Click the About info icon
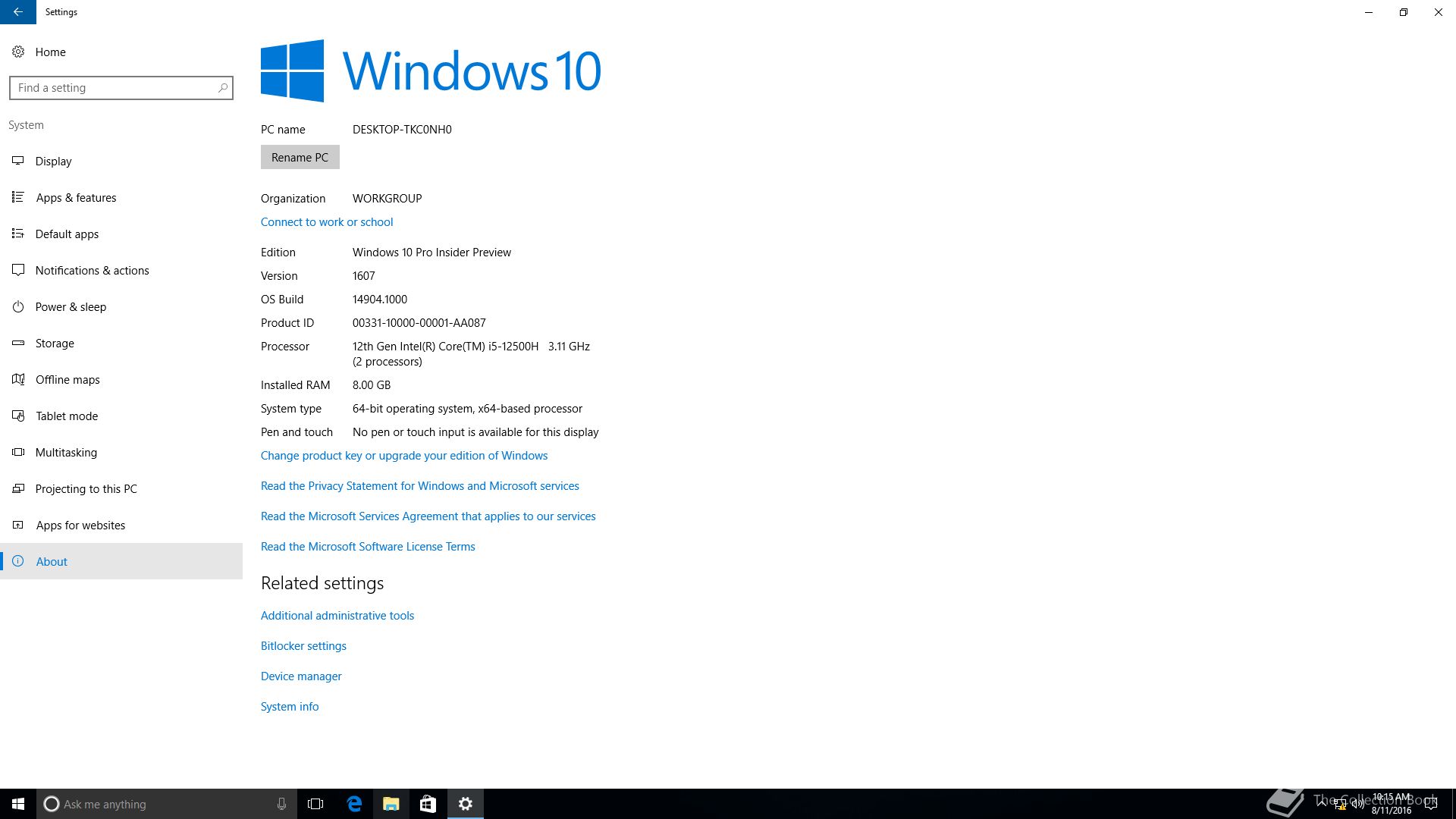The width and height of the screenshot is (1456, 819). click(x=18, y=561)
